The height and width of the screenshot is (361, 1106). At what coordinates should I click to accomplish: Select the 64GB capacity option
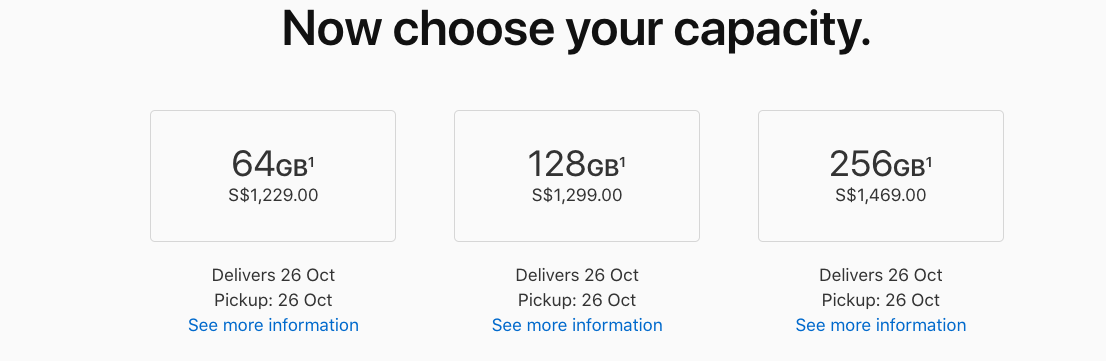(273, 176)
